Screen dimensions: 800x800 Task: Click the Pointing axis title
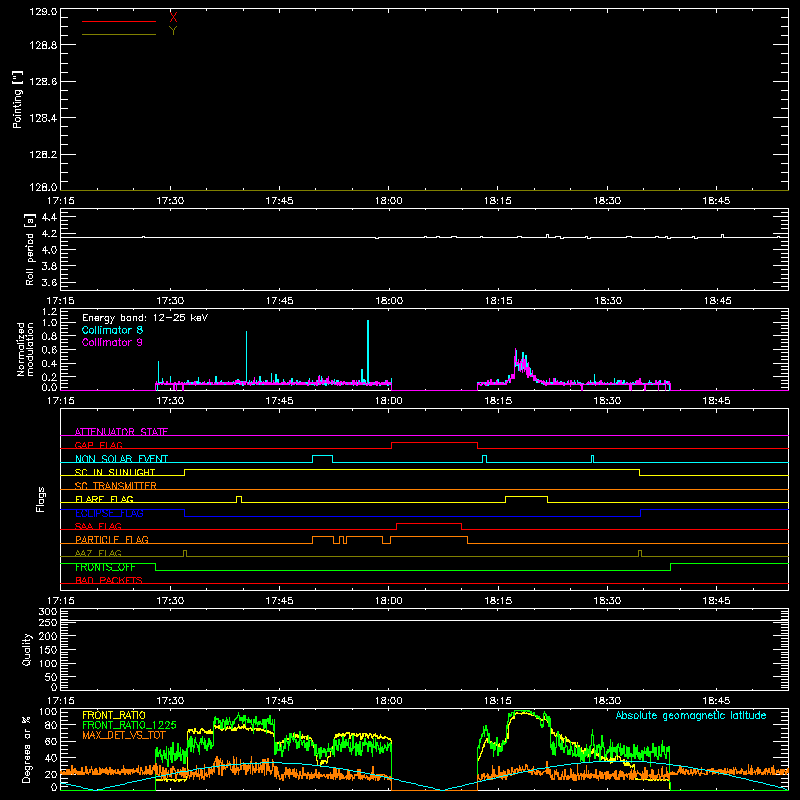pos(18,99)
